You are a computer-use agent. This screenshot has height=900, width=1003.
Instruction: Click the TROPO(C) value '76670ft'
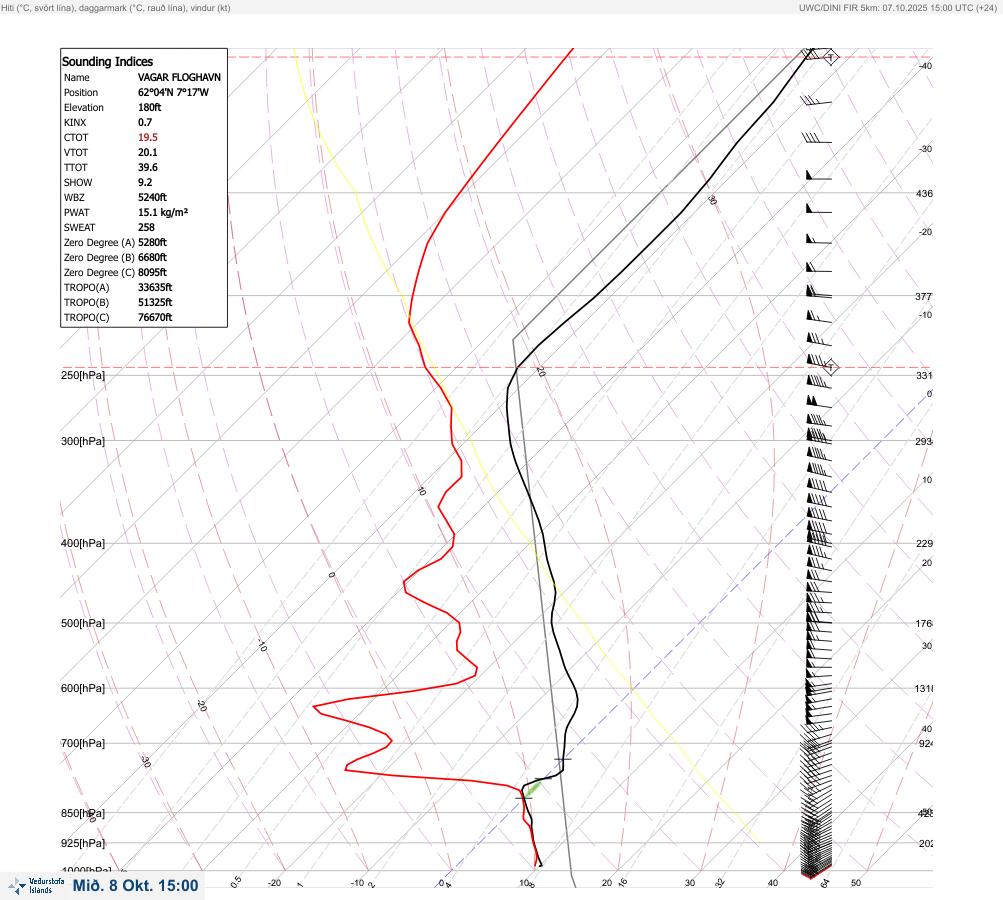(x=155, y=317)
